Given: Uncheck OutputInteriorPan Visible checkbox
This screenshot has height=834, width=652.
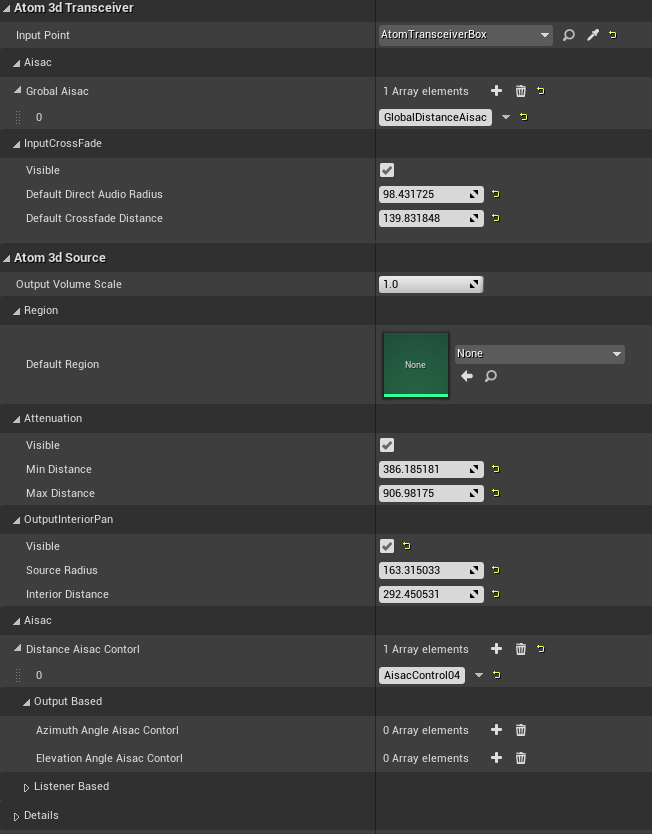Looking at the screenshot, I should (387, 546).
